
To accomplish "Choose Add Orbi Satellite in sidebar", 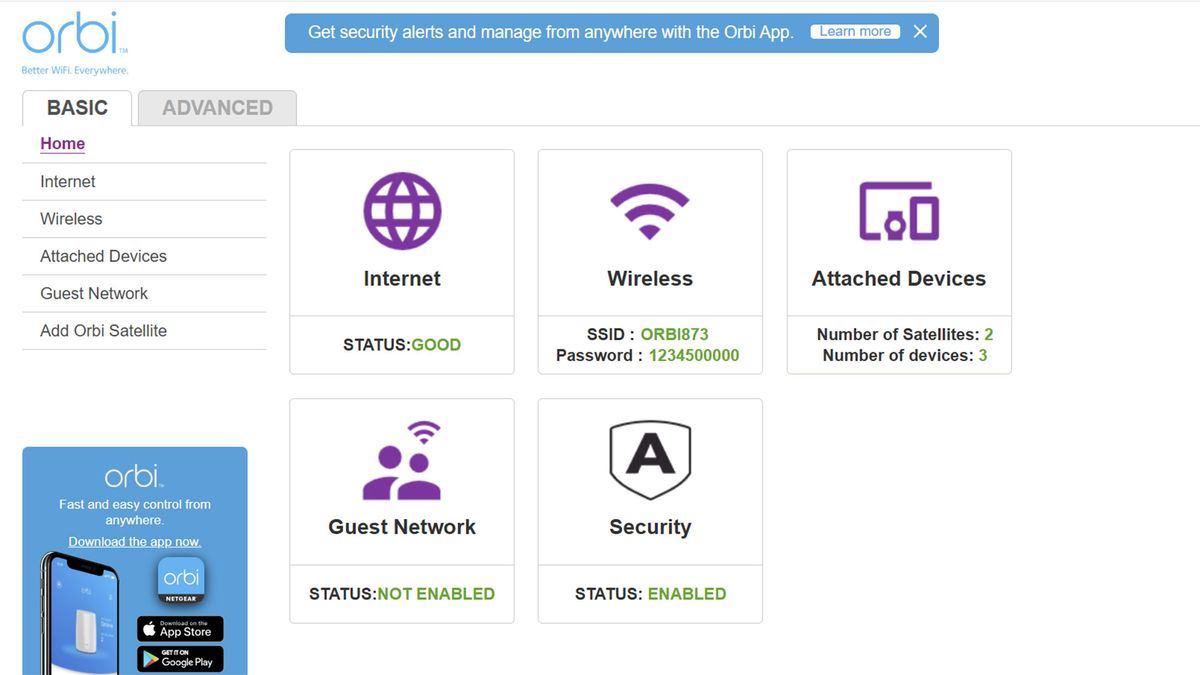I will coord(103,331).
